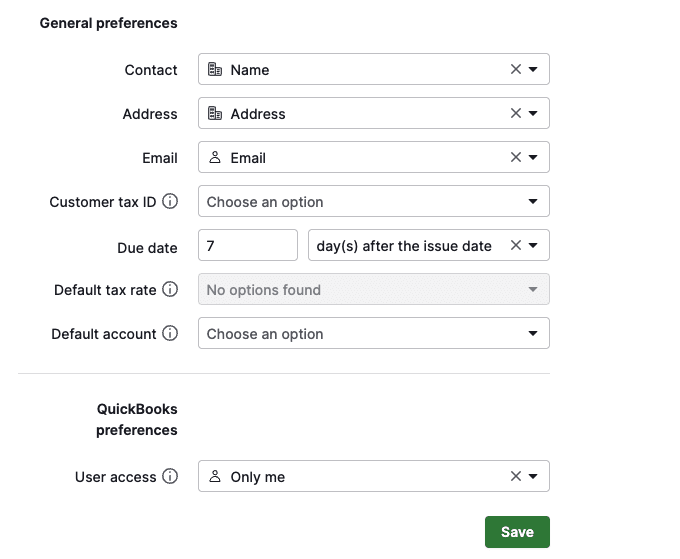The image size is (680, 559).
Task: Clear the Address field selection
Action: click(516, 113)
